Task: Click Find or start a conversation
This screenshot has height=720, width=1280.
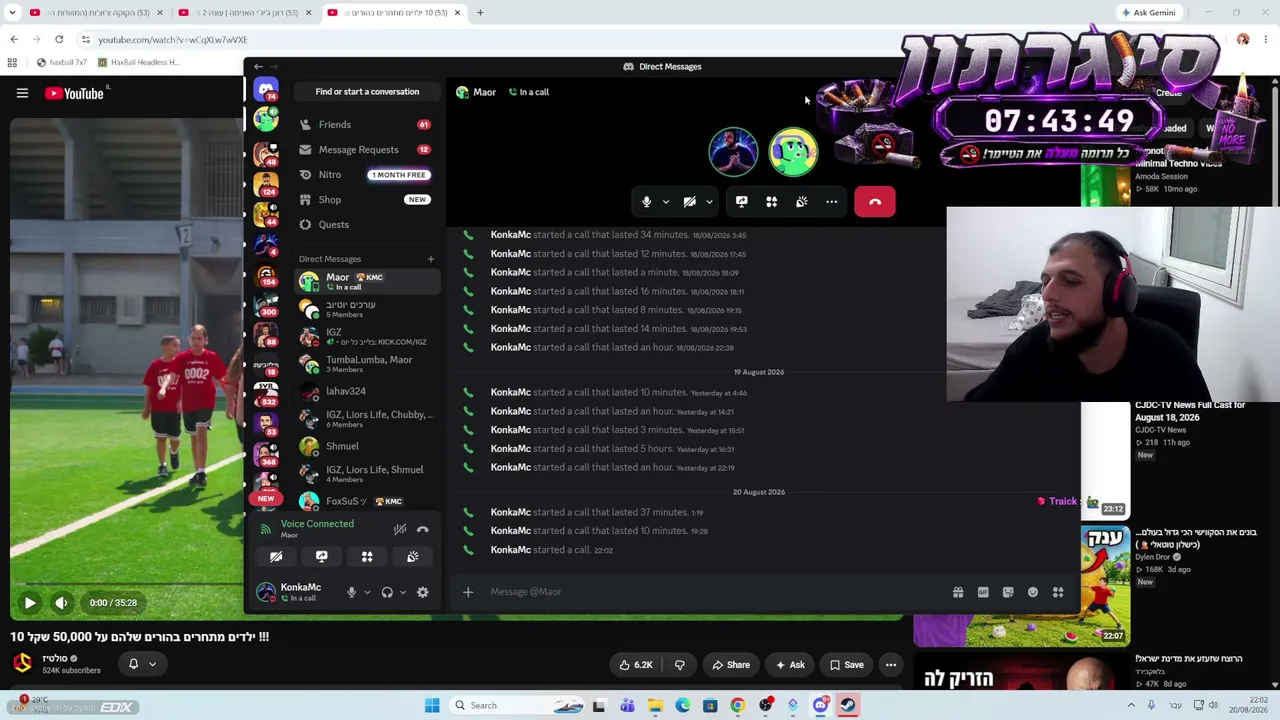Action: pos(367,92)
